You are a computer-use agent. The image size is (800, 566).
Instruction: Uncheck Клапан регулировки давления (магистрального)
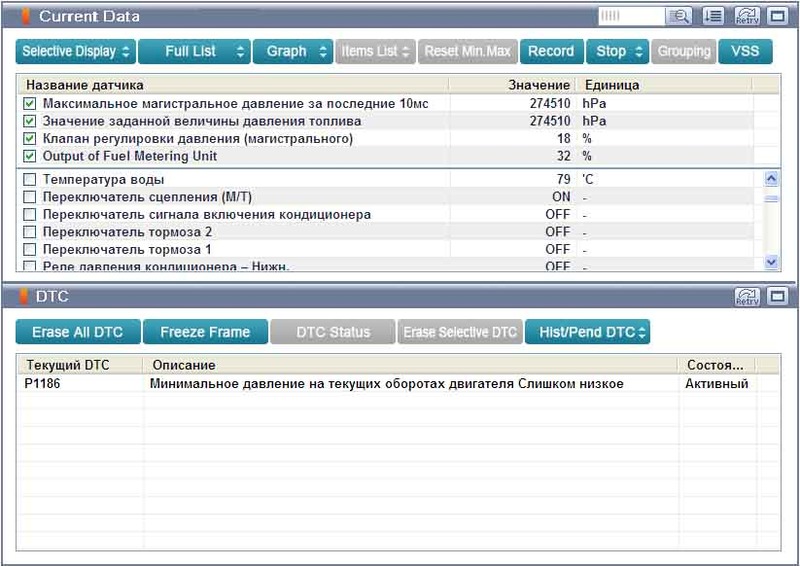click(30, 139)
